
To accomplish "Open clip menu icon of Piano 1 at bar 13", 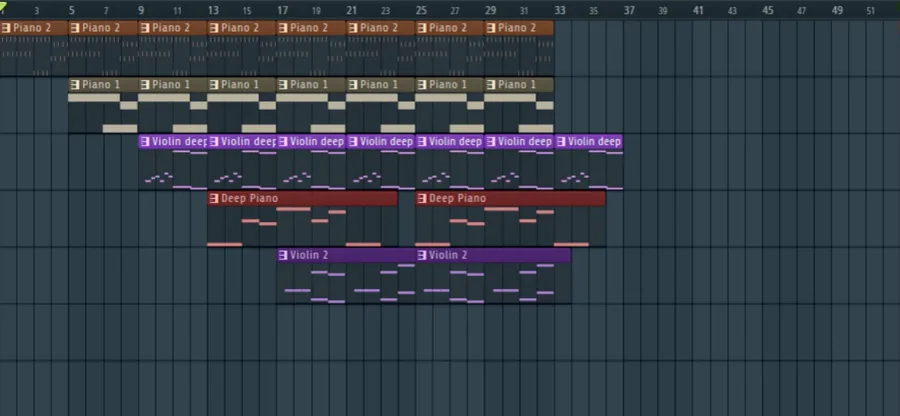I will pyautogui.click(x=214, y=85).
